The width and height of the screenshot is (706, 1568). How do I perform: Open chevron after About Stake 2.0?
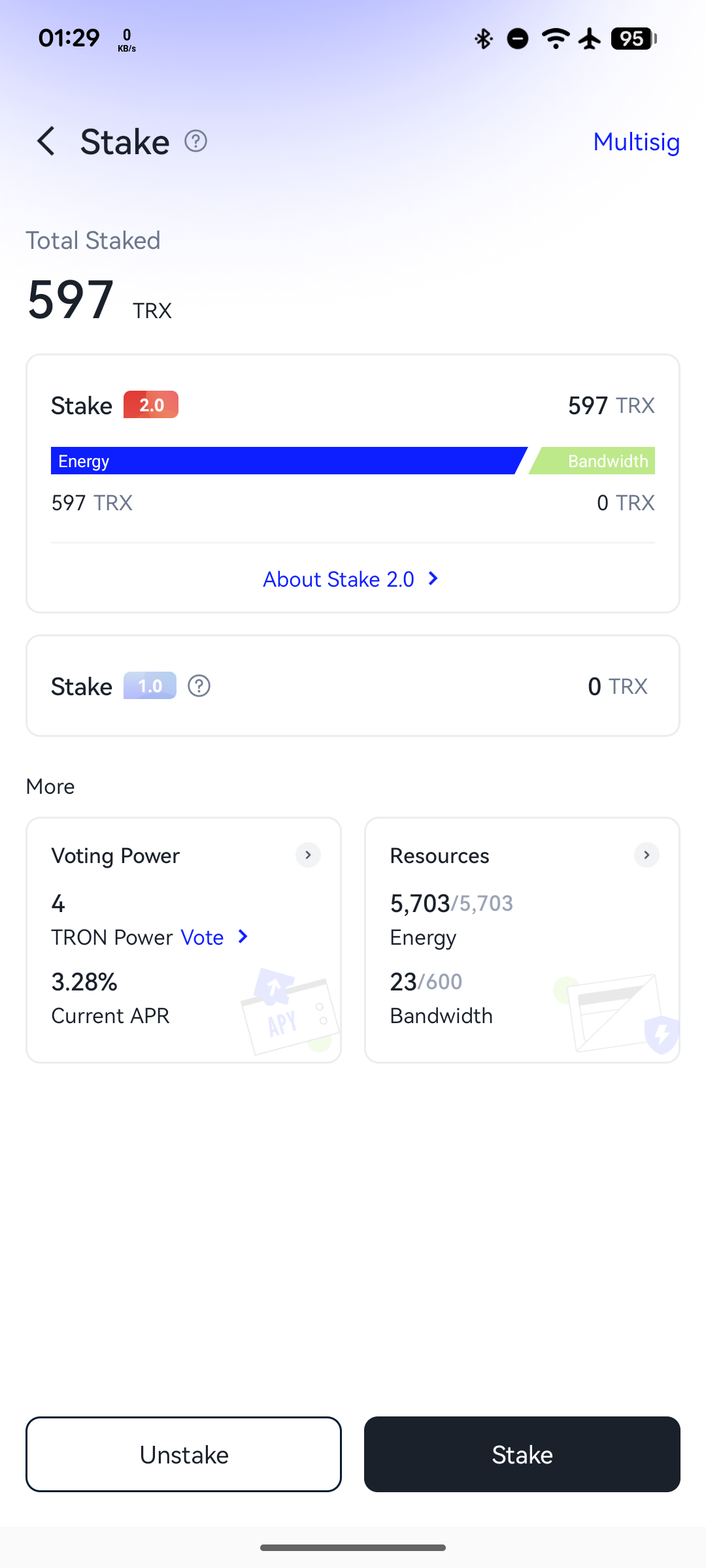click(x=433, y=579)
